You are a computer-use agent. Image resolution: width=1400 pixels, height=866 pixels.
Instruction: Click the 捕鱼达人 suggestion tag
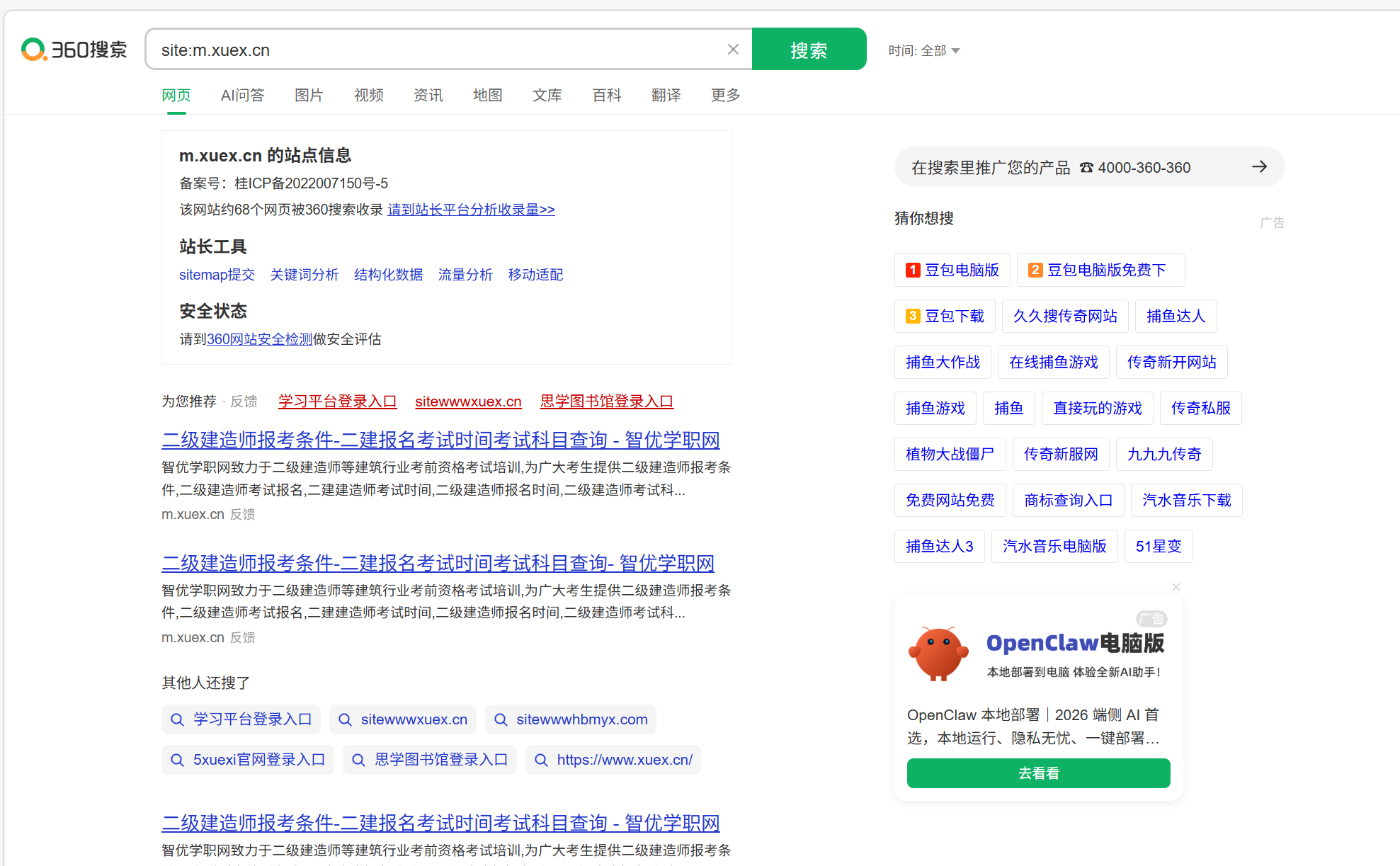coord(1176,317)
